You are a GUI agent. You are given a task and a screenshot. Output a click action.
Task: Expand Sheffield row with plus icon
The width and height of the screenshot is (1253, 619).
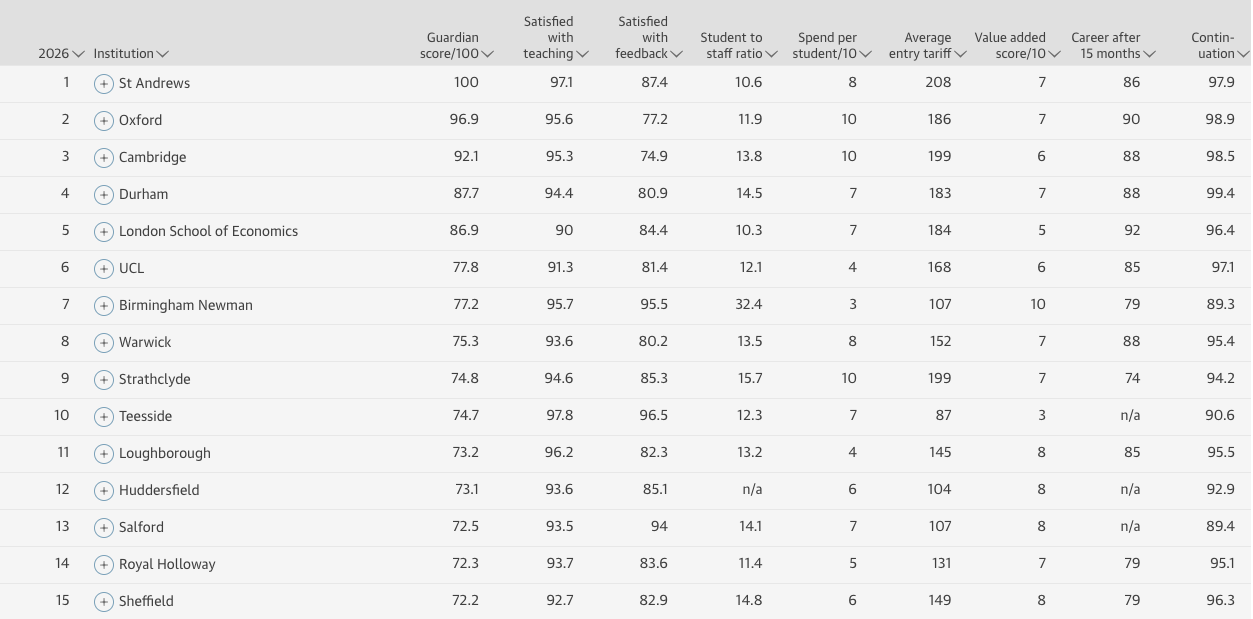104,602
